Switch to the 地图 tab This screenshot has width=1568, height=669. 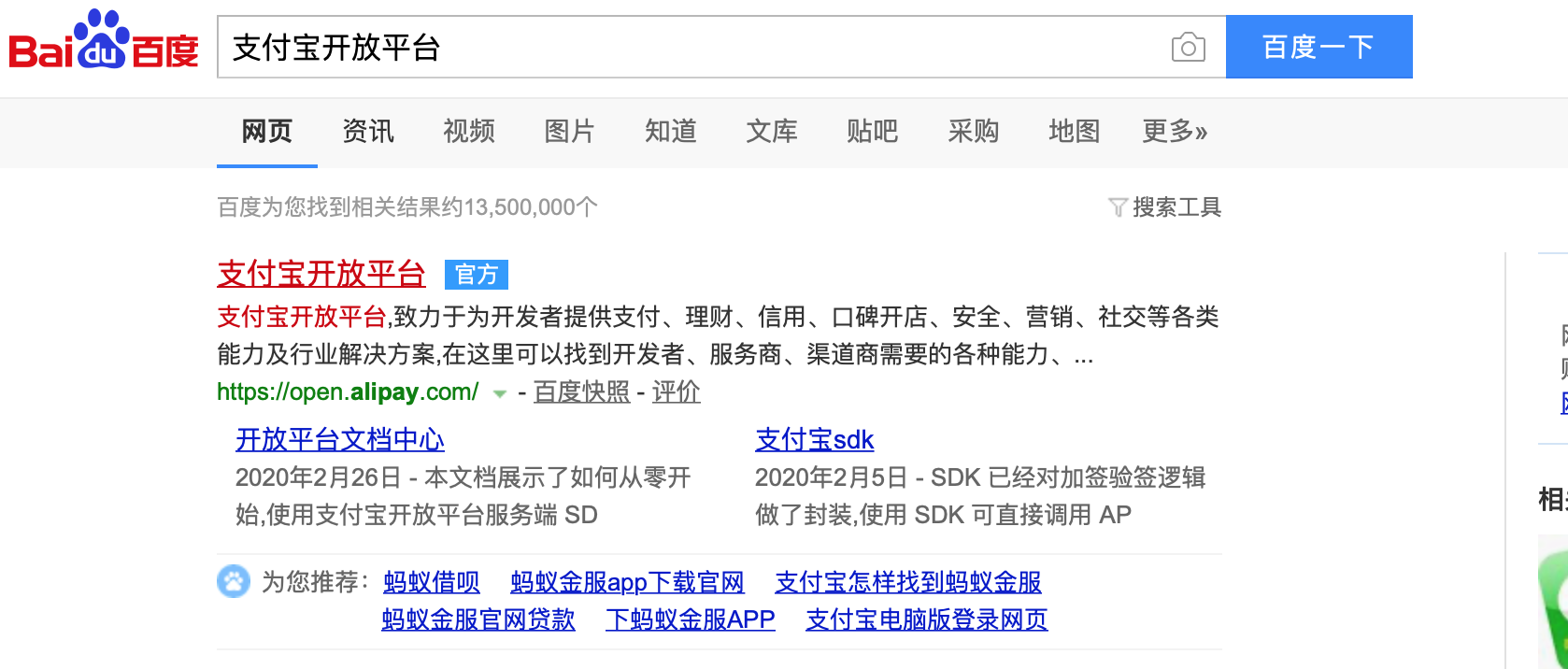(x=1075, y=132)
